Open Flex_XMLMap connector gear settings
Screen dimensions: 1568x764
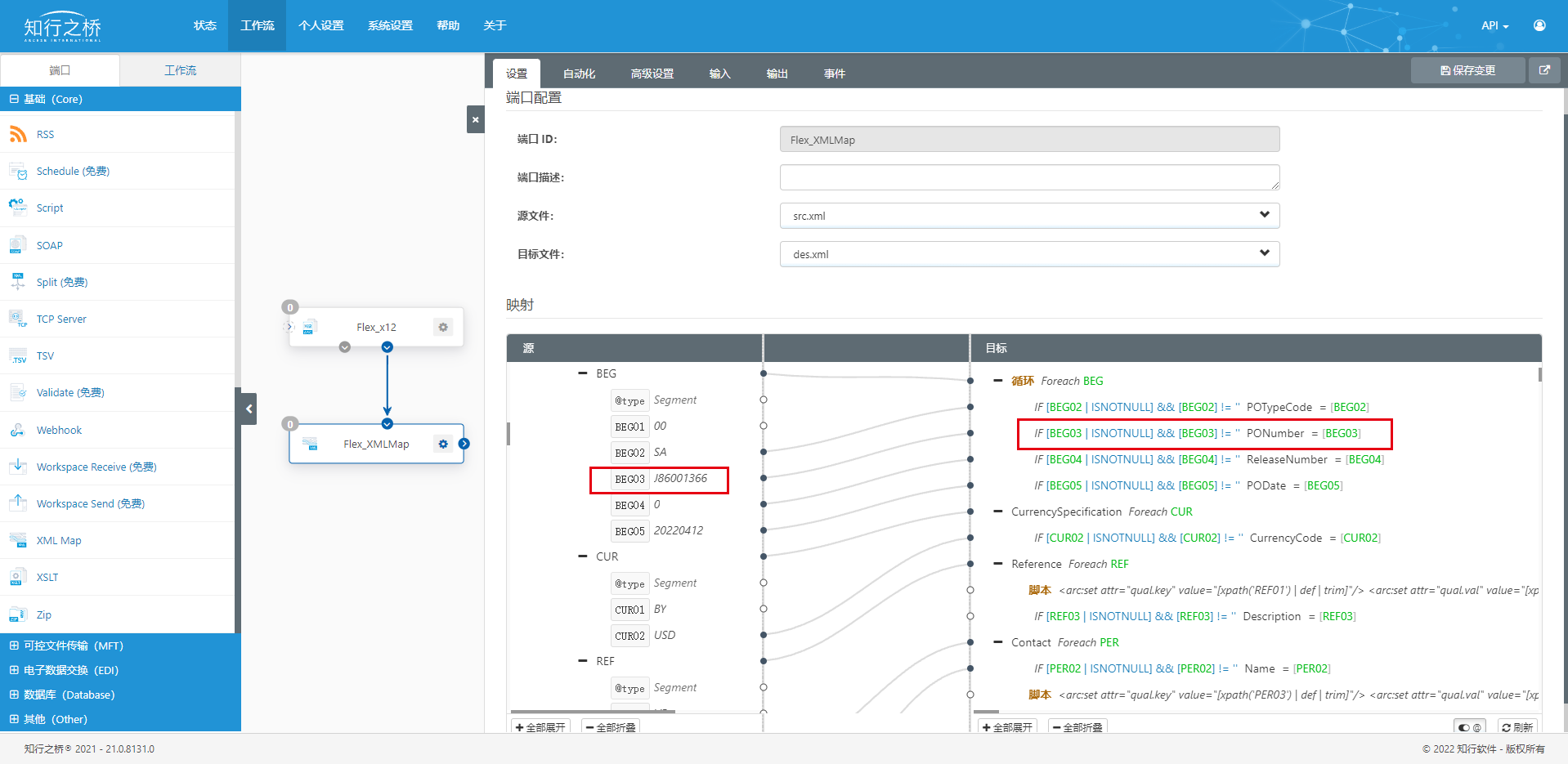point(443,444)
